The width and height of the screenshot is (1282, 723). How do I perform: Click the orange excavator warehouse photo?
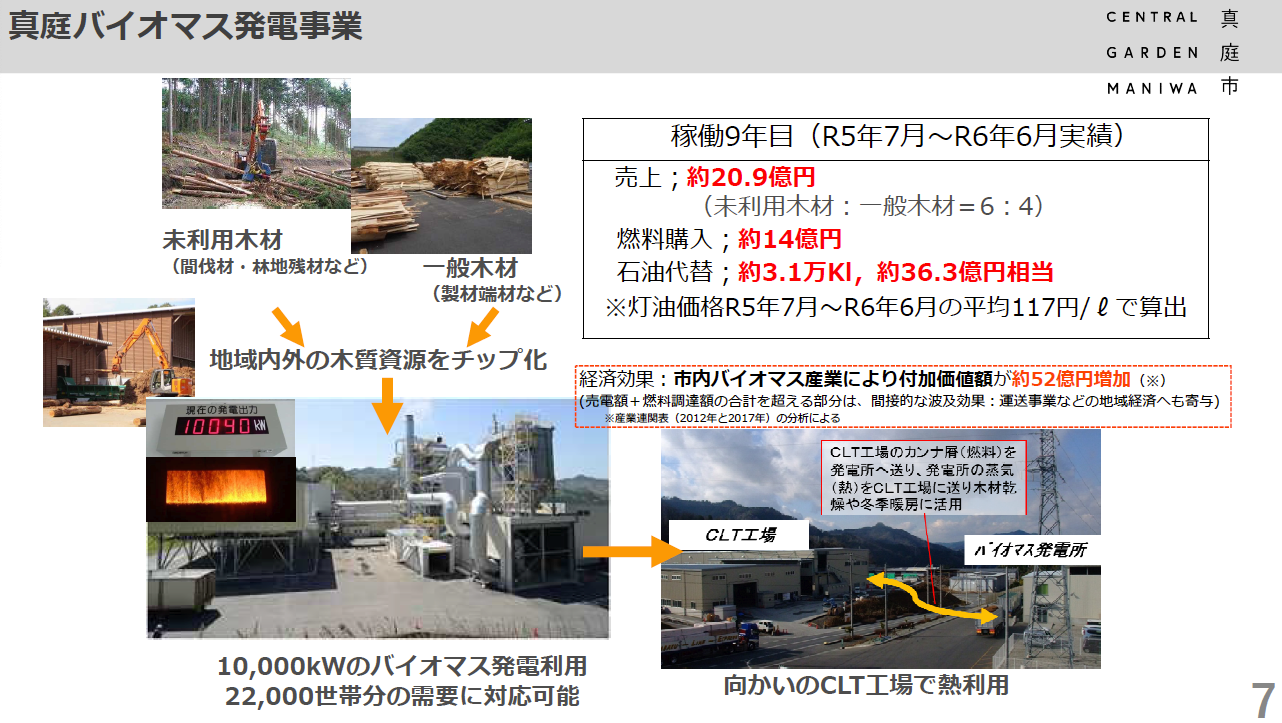tap(118, 362)
